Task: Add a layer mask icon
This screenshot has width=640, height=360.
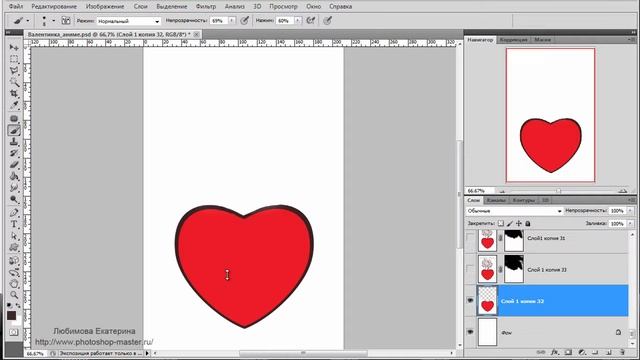Action: click(568, 352)
